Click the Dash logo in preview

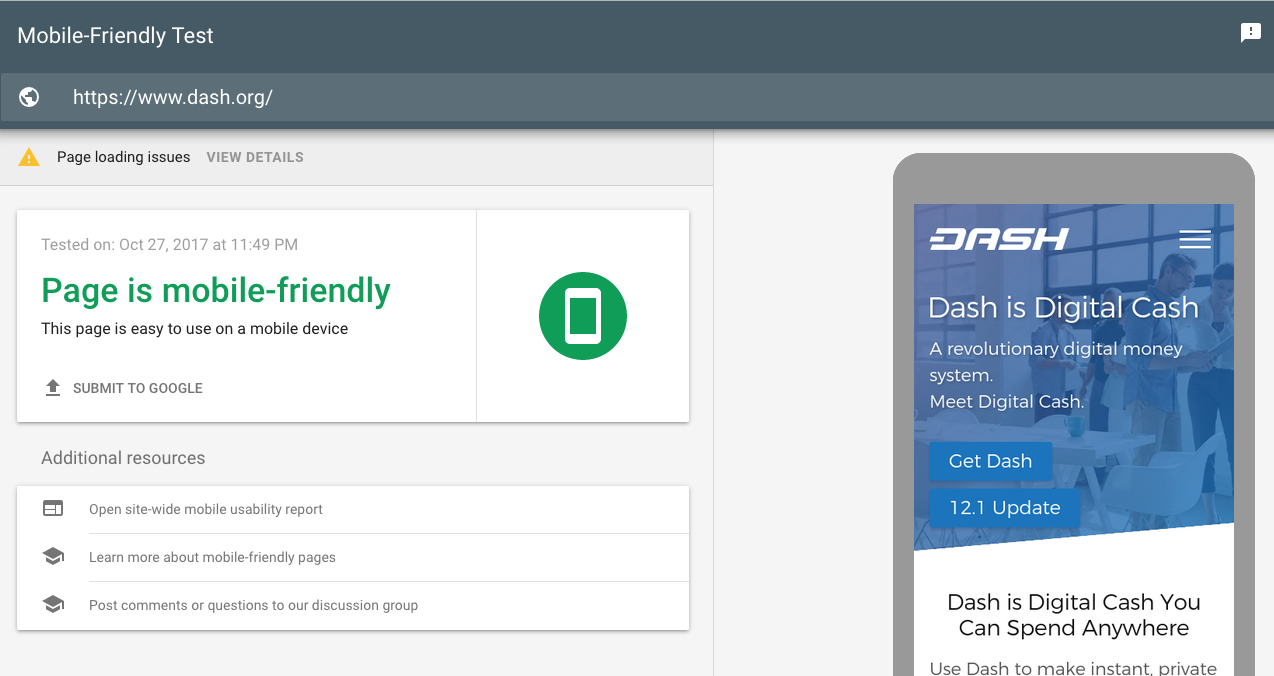[x=999, y=239]
